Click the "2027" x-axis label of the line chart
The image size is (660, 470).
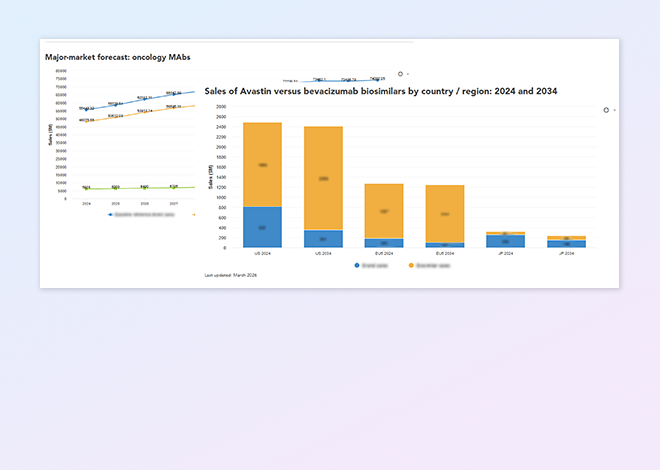(174, 204)
